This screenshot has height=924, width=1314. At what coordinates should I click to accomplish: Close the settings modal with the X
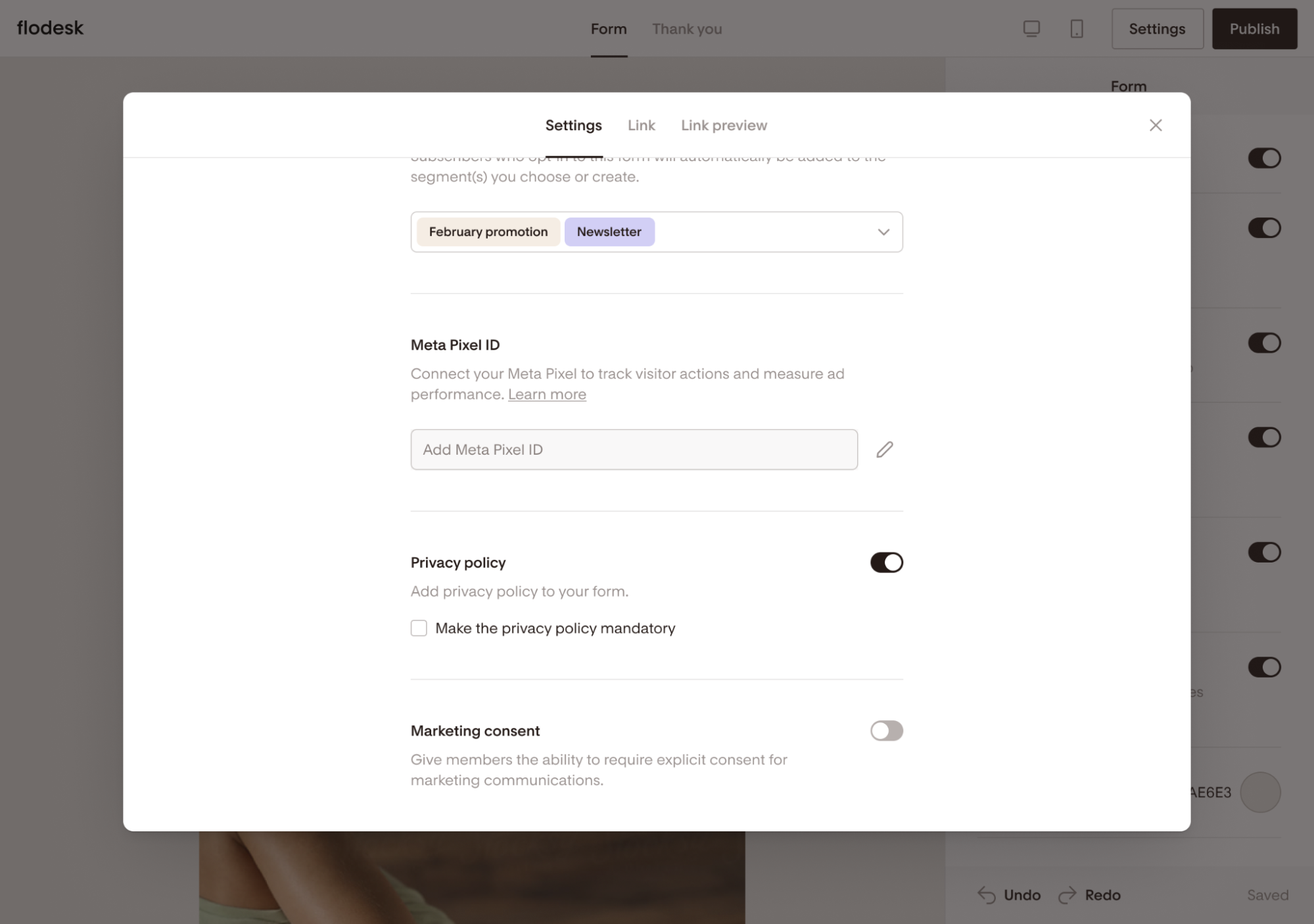[1155, 125]
